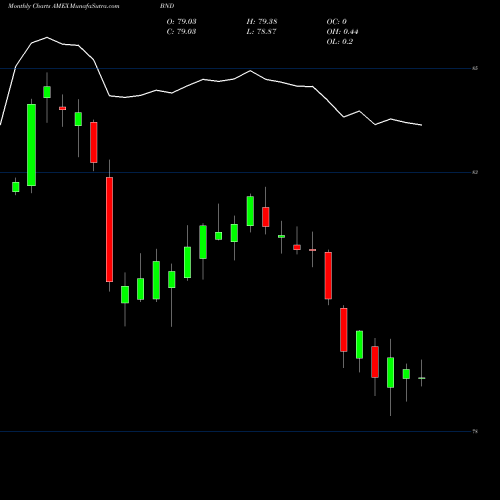500x500 pixels.
Task: Select the tallest green candlestick body
Action: tap(31, 145)
